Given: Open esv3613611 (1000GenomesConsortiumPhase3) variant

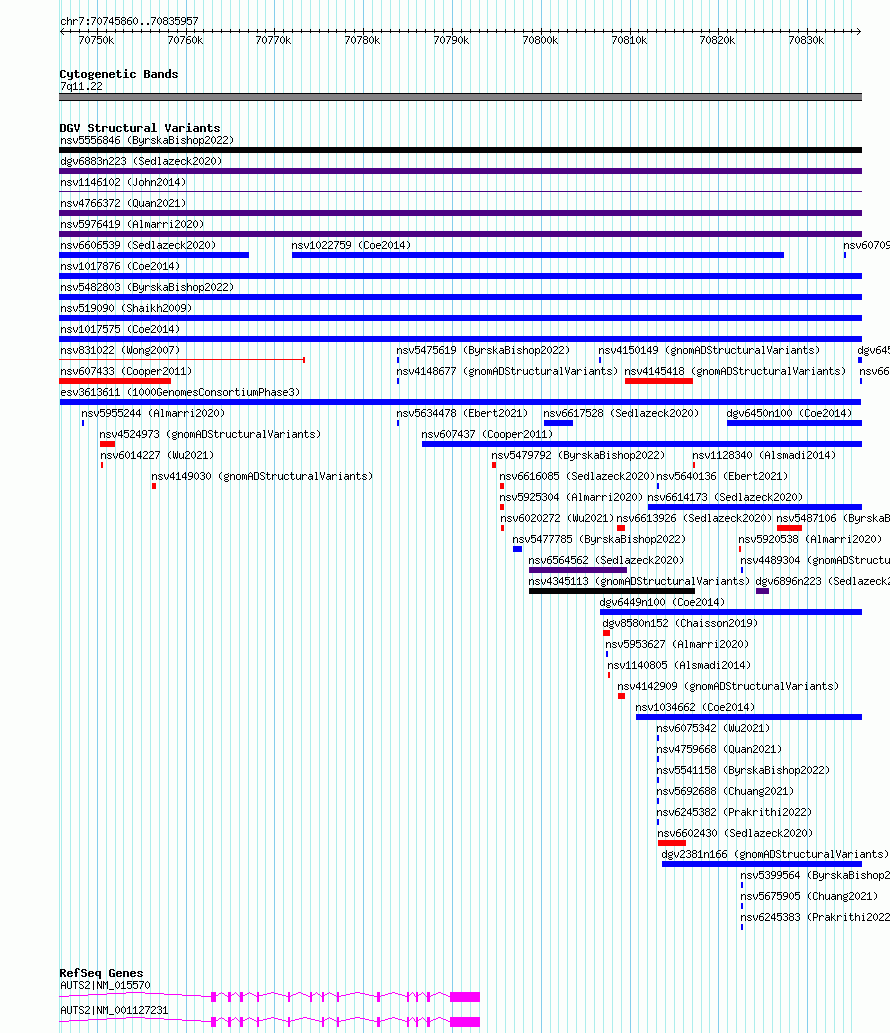Looking at the screenshot, I should pos(180,393).
